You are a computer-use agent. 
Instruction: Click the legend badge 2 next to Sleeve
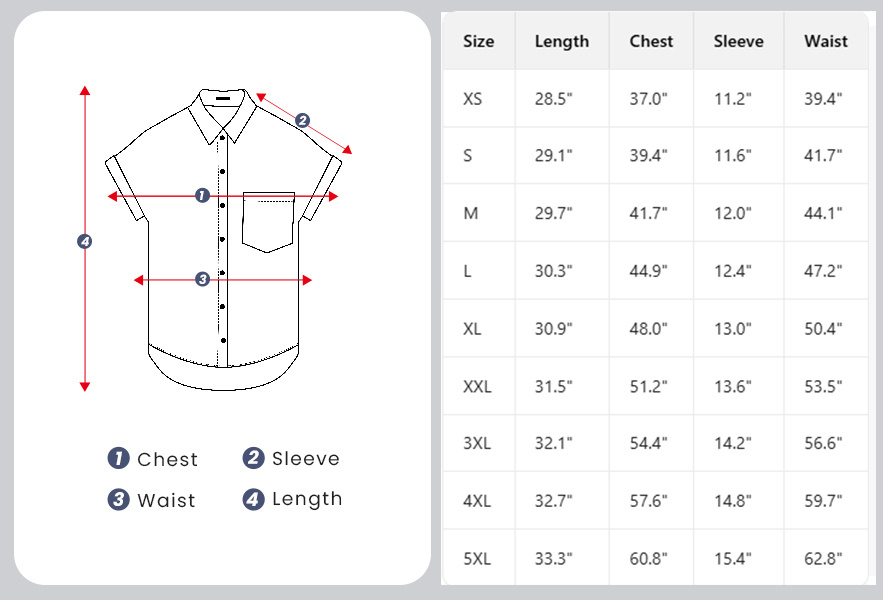(253, 458)
